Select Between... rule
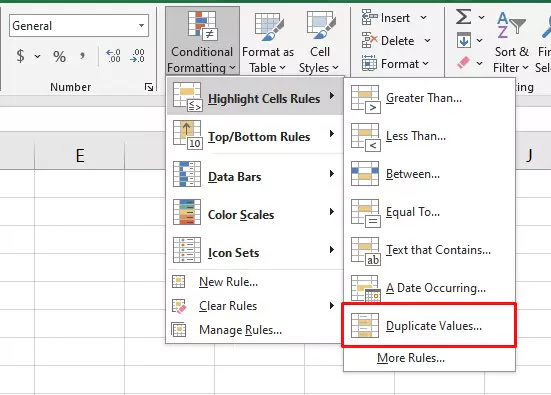551x395 pixels. pyautogui.click(x=429, y=174)
